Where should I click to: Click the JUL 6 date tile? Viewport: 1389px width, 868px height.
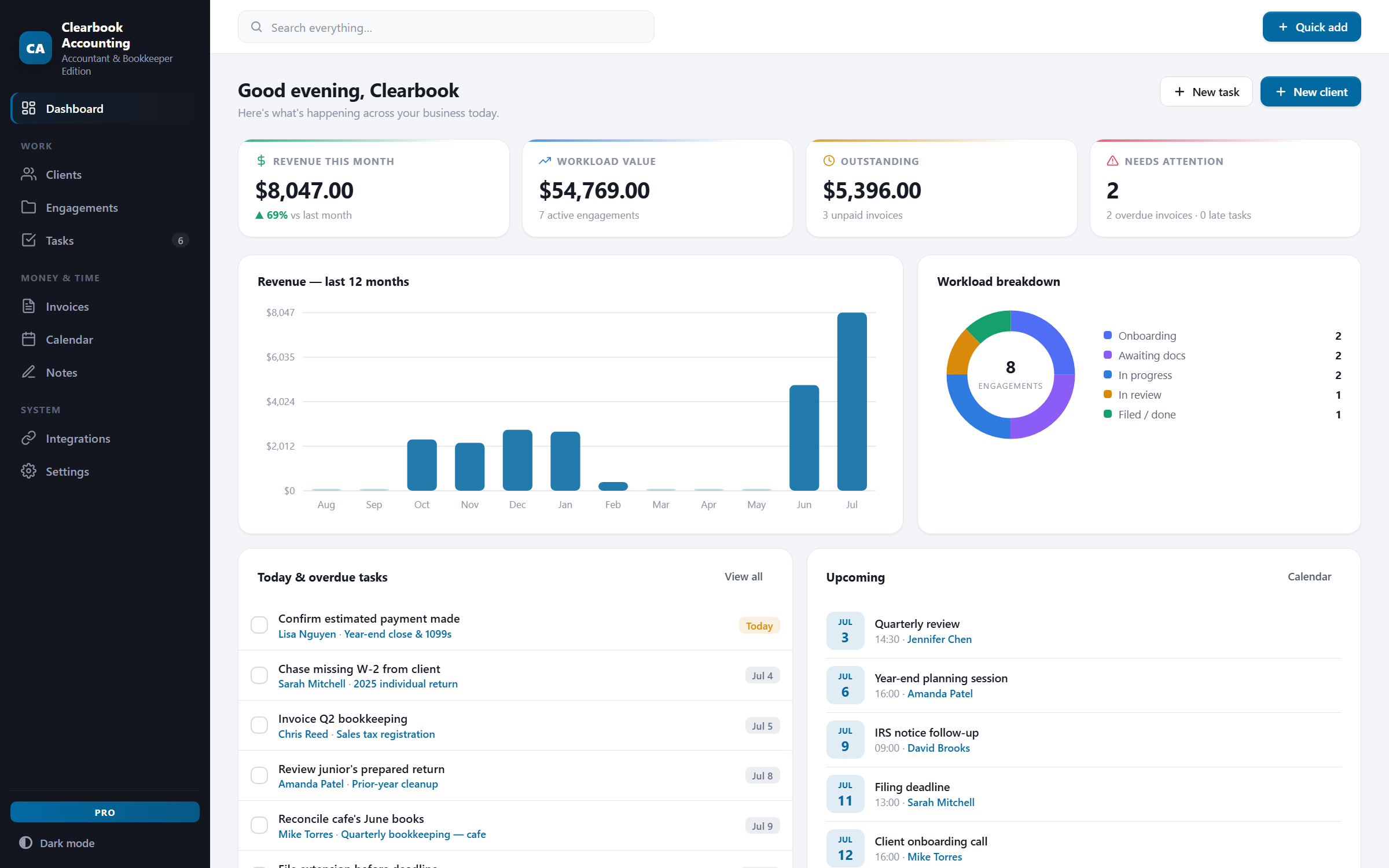[x=845, y=685]
